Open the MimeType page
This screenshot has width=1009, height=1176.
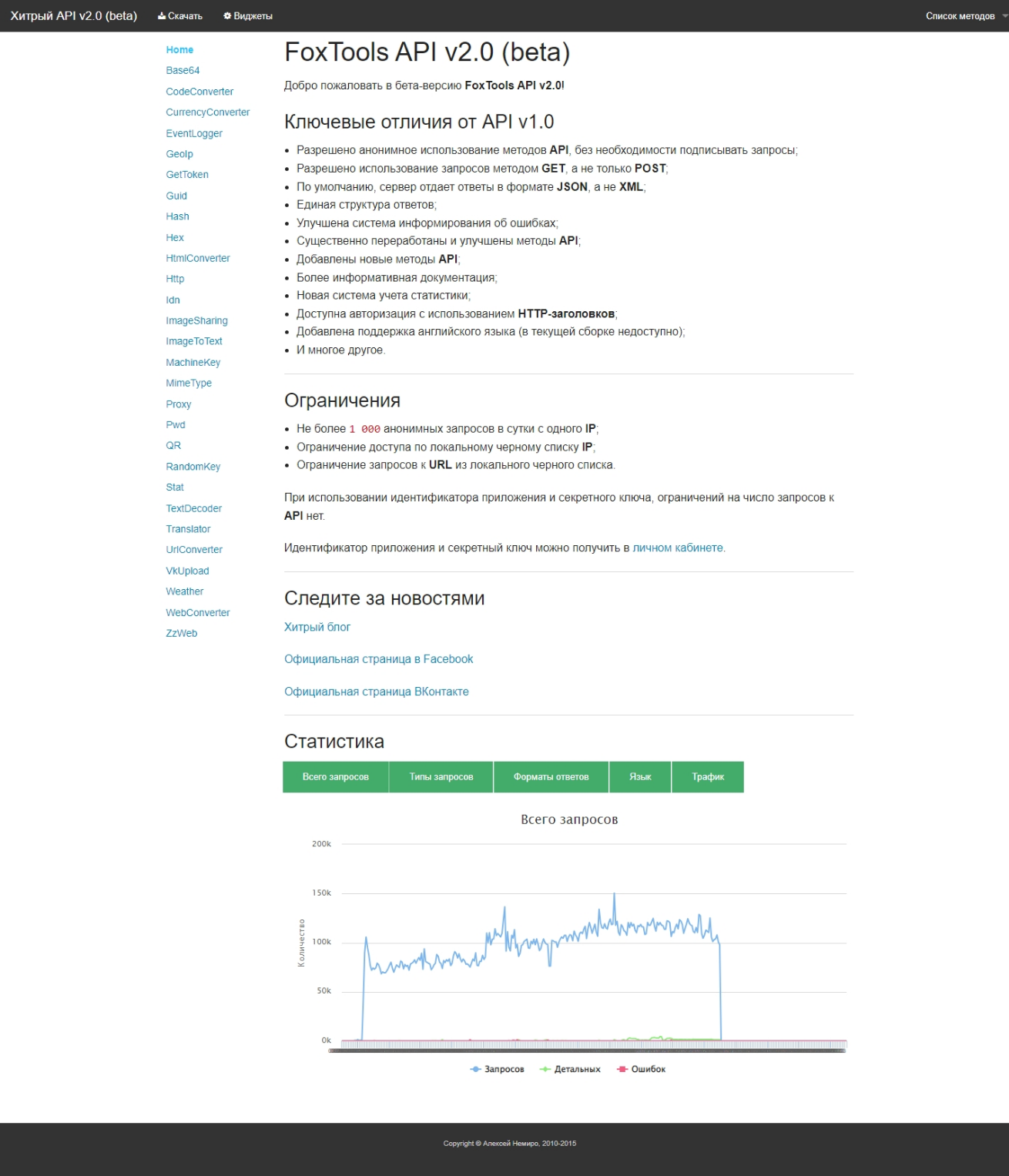(x=189, y=384)
